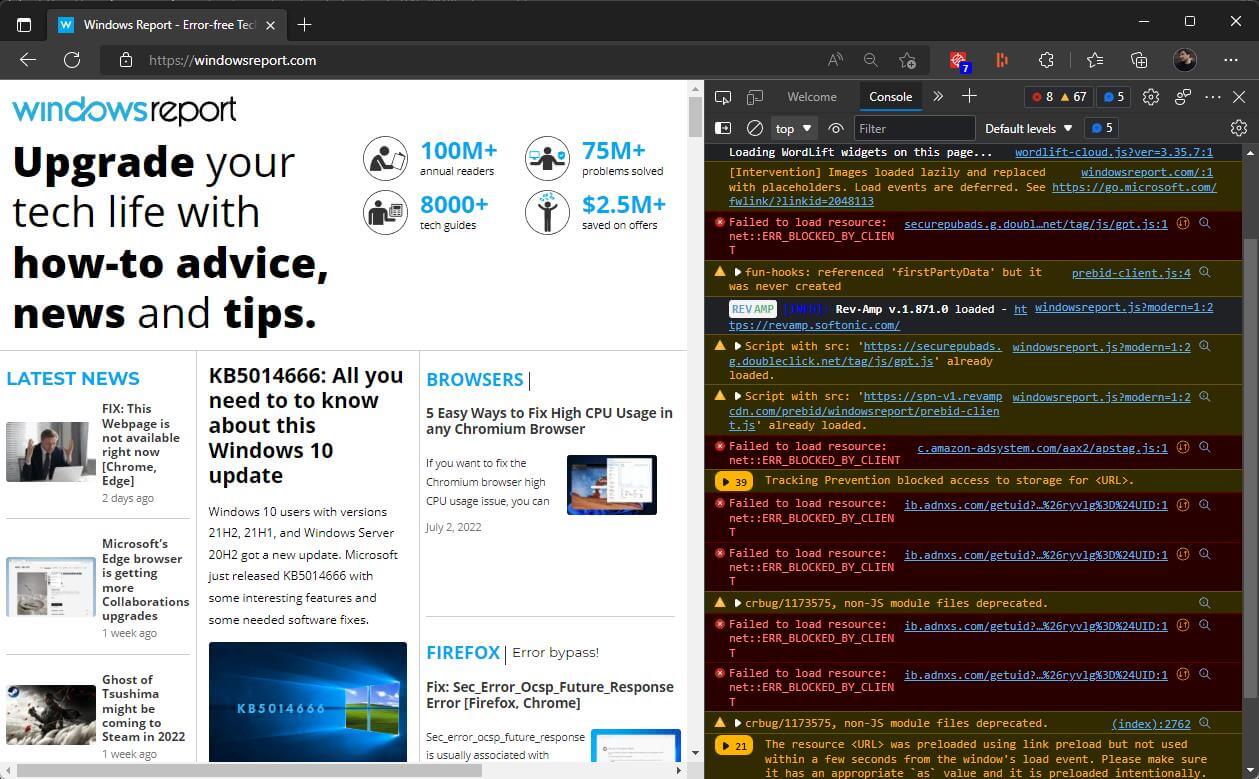1259x779 pixels.
Task: Open the issues counter beside the error counts
Action: click(1113, 97)
